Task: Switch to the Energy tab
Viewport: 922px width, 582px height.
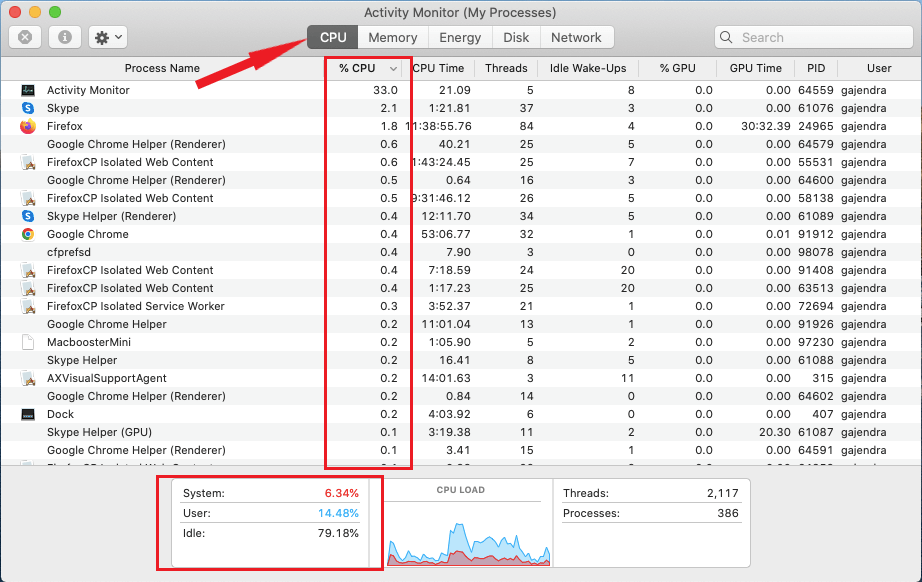Action: click(x=460, y=37)
